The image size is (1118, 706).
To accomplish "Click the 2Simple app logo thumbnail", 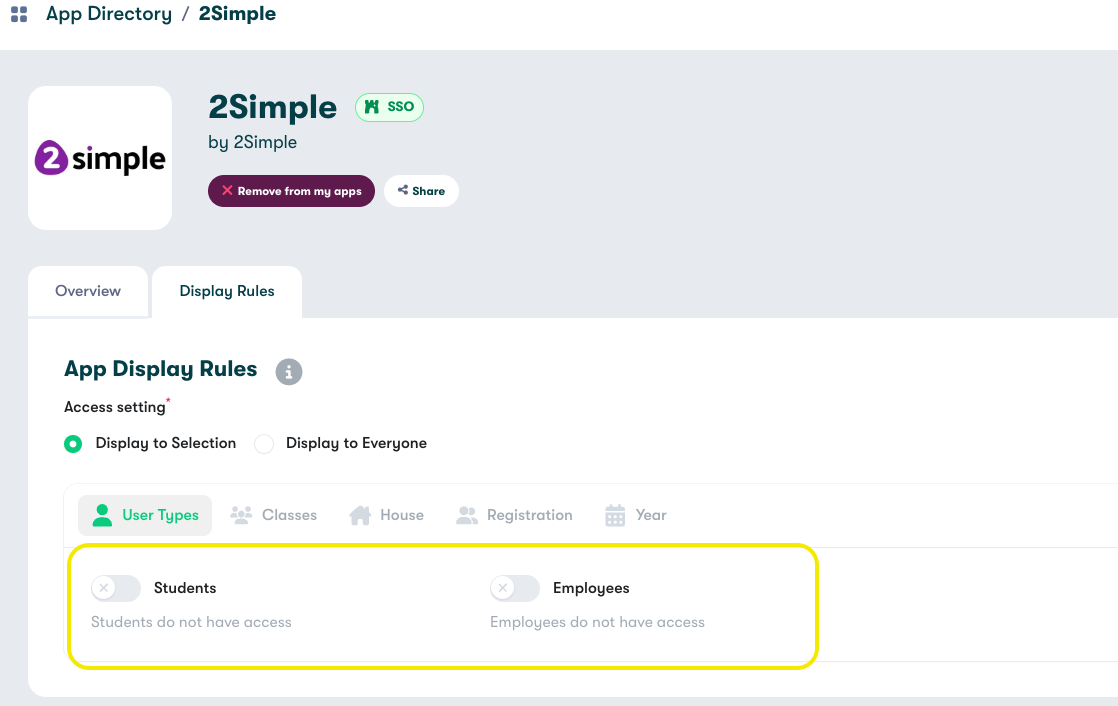I will (100, 158).
